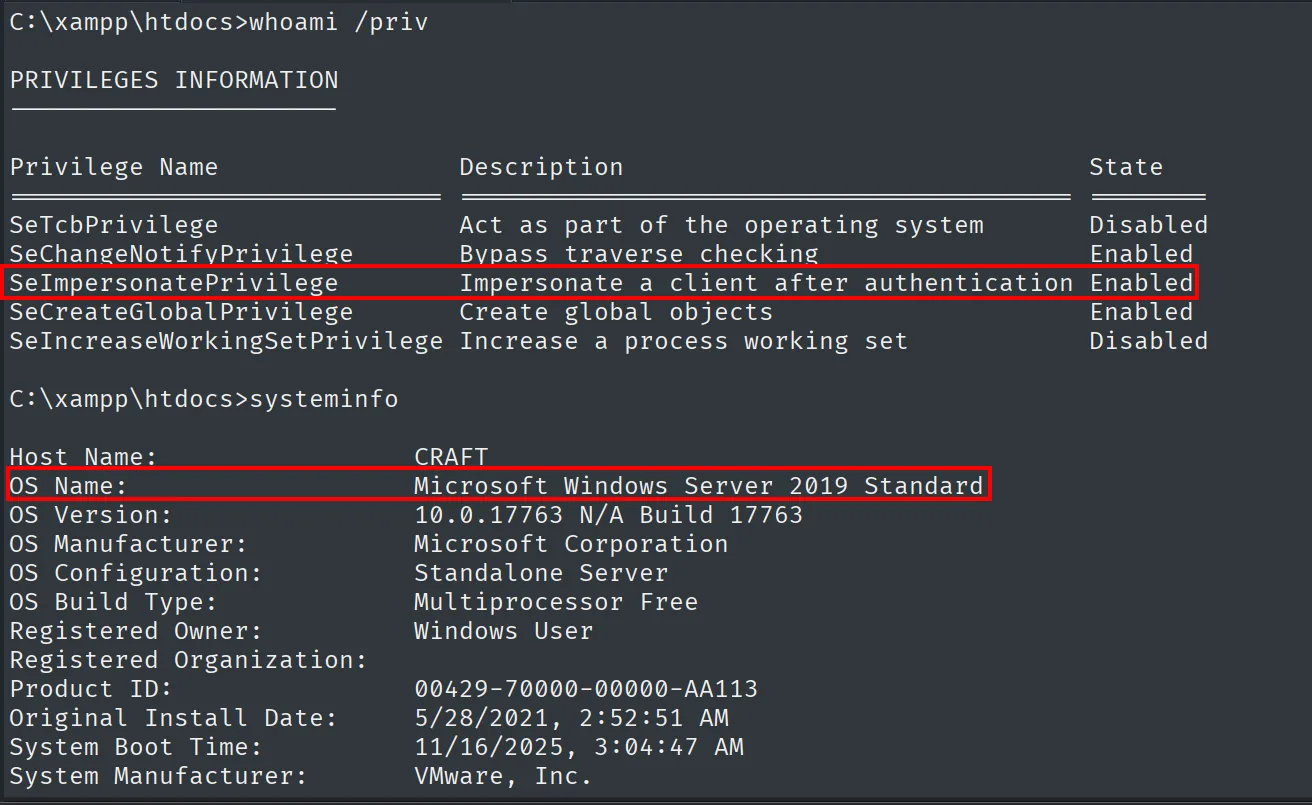
Task: Click the 'Host Name:' label
Action: [84, 457]
